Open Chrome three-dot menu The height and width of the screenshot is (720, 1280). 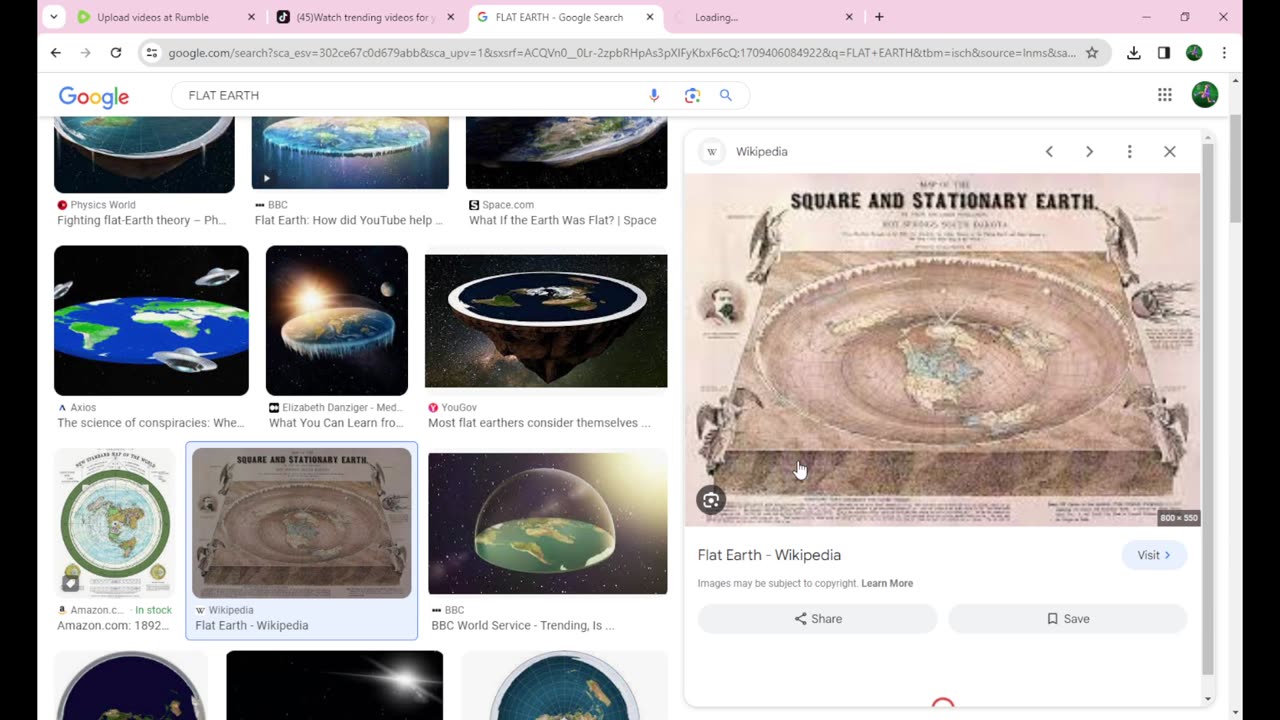(1224, 53)
